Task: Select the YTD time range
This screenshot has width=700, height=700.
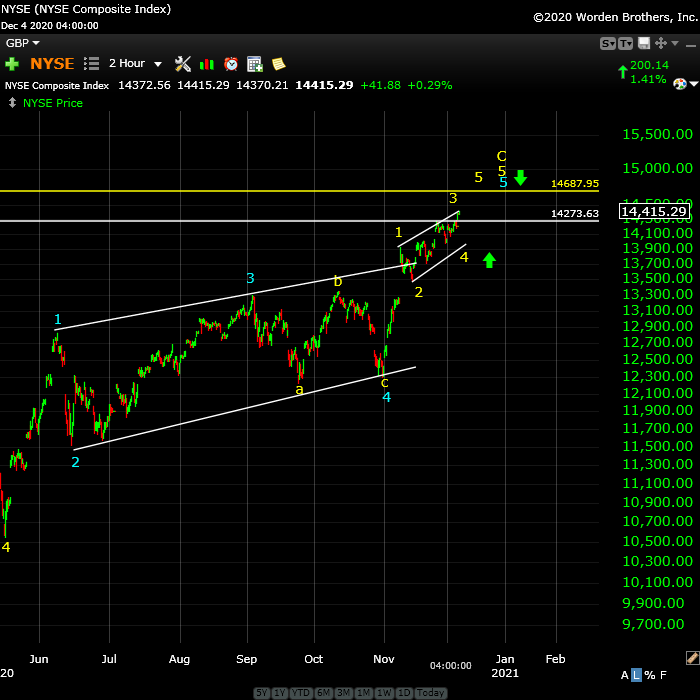Action: (300, 693)
